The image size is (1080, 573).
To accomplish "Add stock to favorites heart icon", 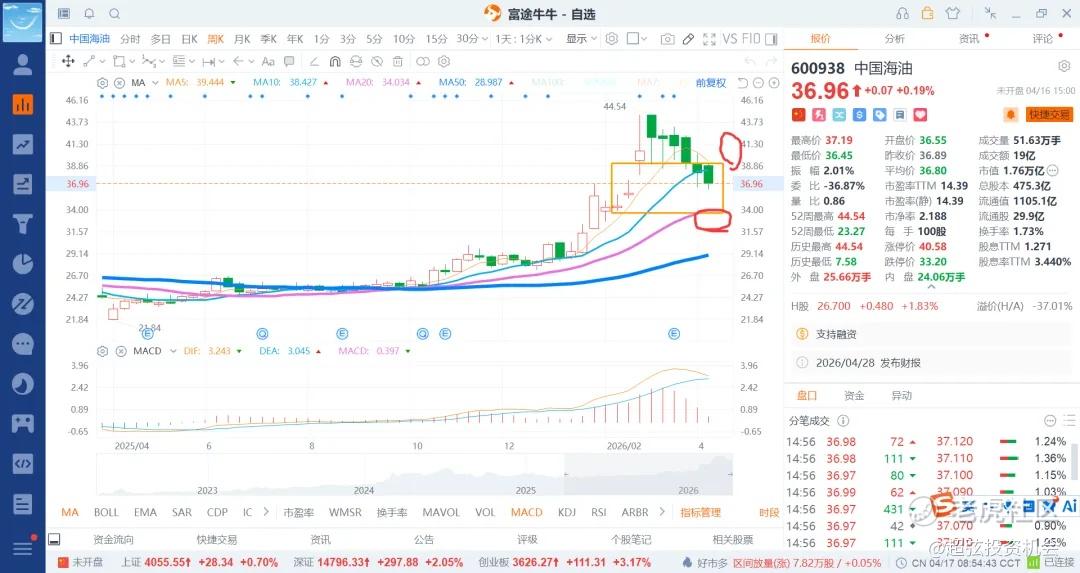I will click(x=920, y=114).
